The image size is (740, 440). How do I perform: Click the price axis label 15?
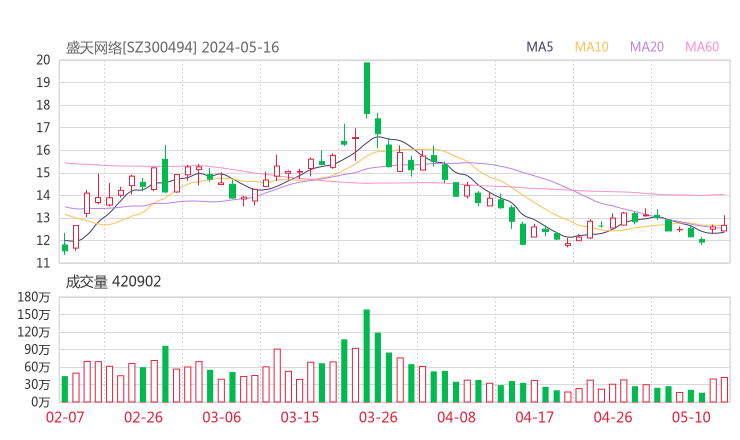(x=43, y=173)
